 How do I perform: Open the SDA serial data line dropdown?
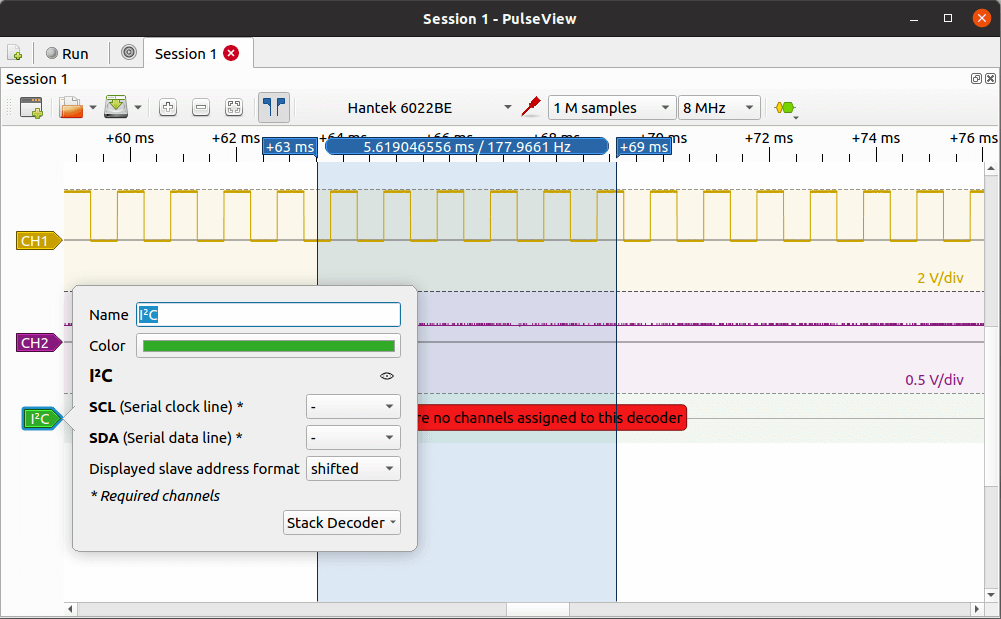tap(352, 437)
